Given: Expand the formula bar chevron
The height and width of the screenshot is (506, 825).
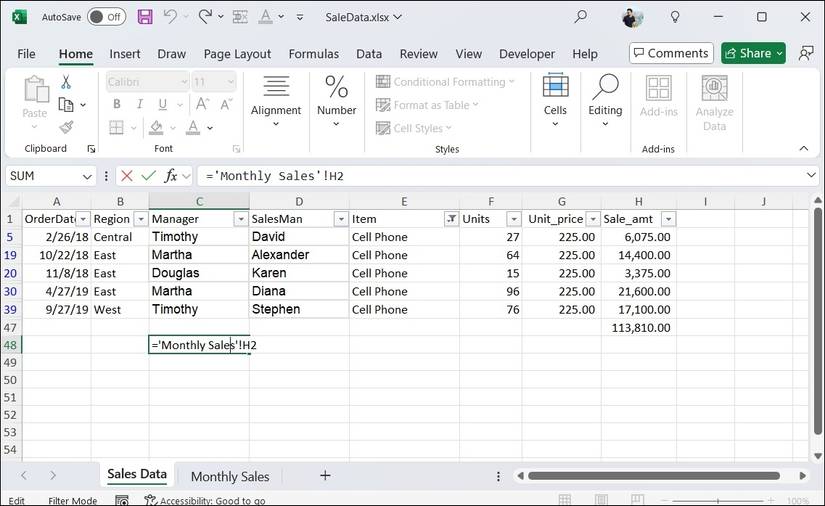Looking at the screenshot, I should [x=811, y=175].
